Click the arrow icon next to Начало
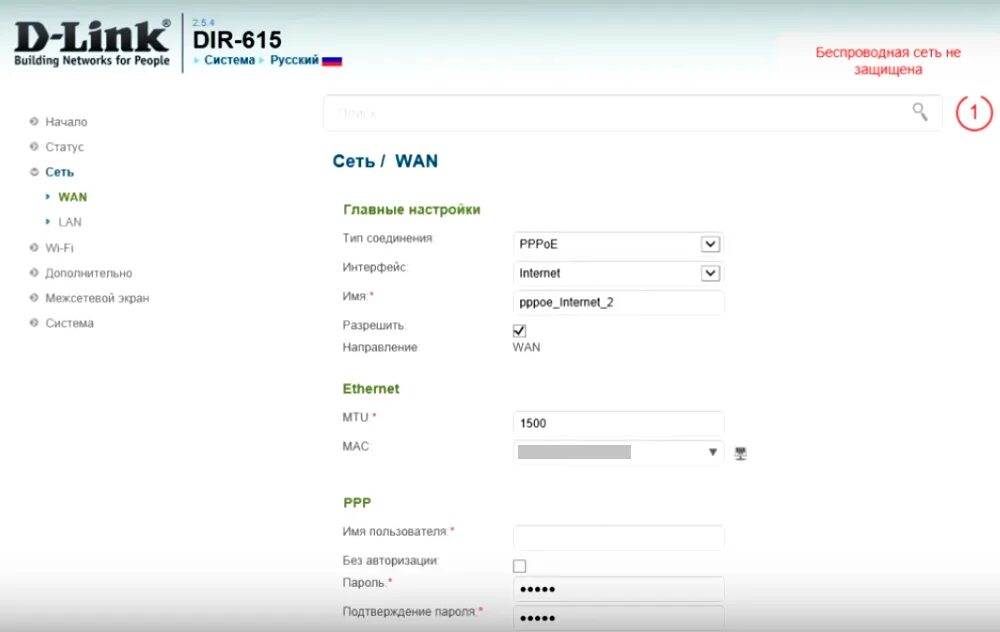 [x=33, y=121]
